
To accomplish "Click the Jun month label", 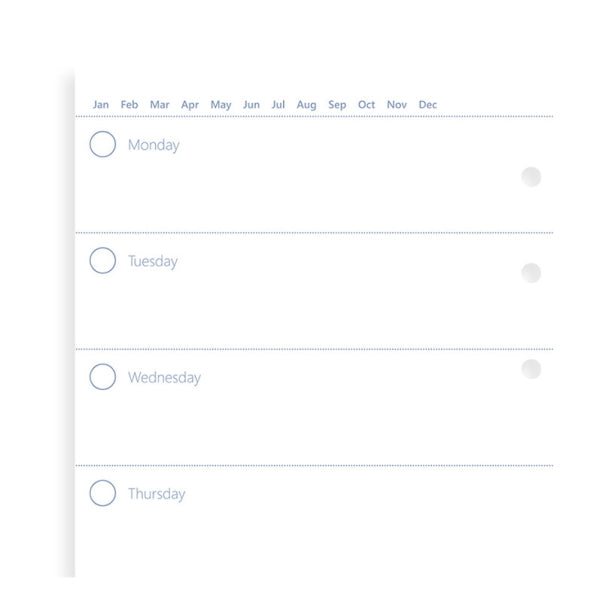I will coord(251,105).
